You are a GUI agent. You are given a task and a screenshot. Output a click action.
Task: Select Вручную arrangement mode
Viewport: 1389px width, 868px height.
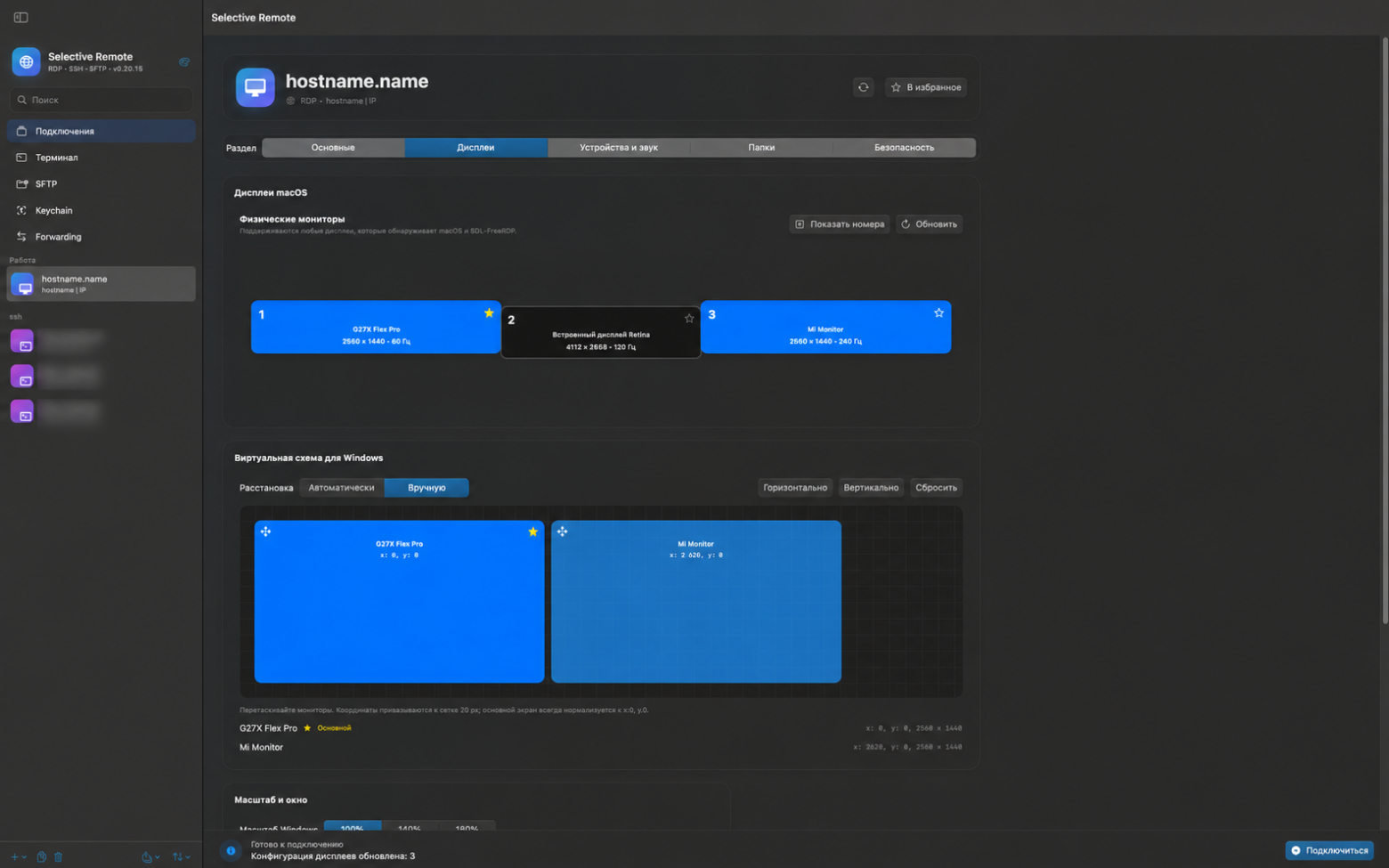(426, 488)
